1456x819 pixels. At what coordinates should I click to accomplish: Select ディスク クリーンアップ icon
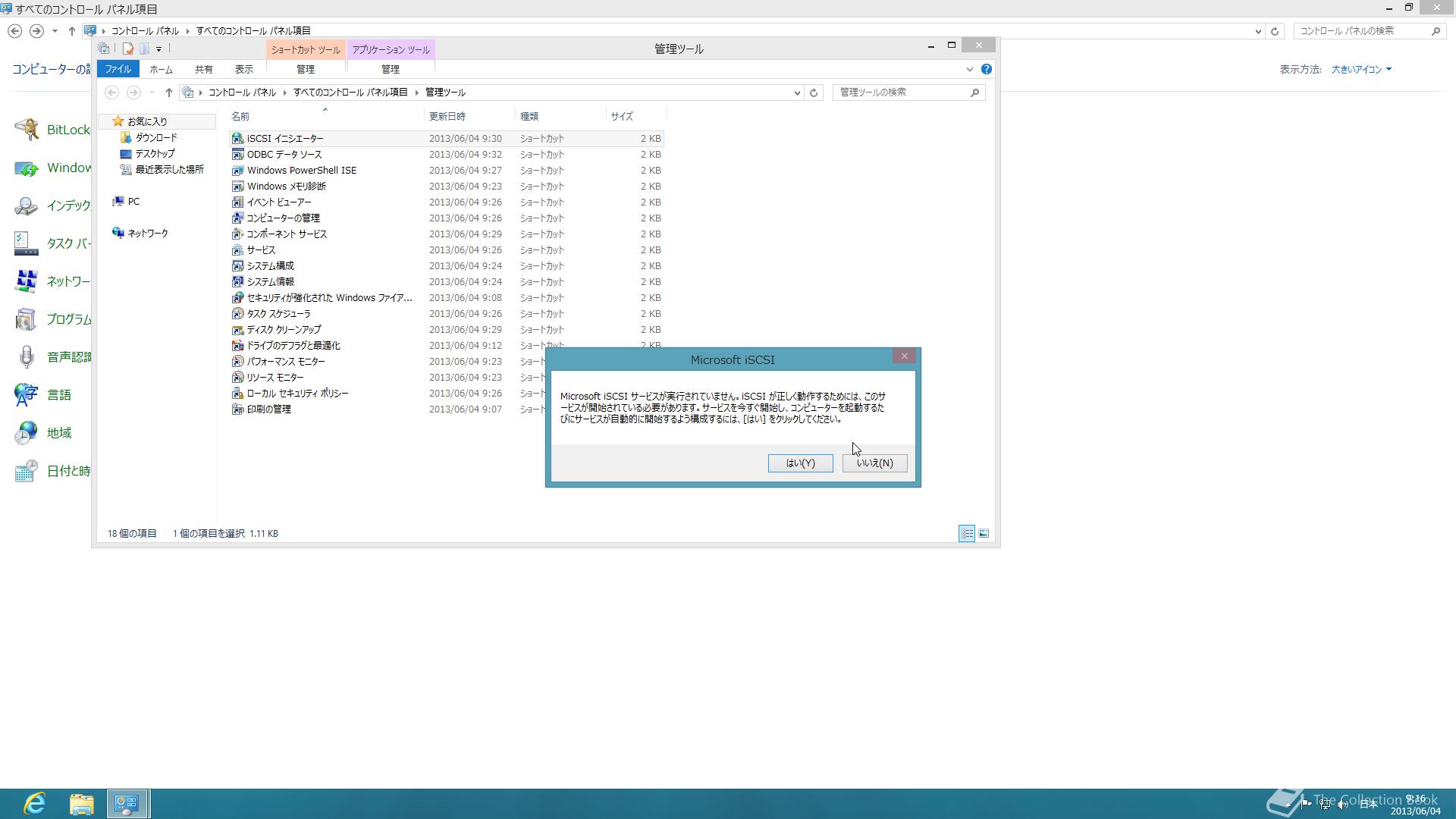(237, 329)
